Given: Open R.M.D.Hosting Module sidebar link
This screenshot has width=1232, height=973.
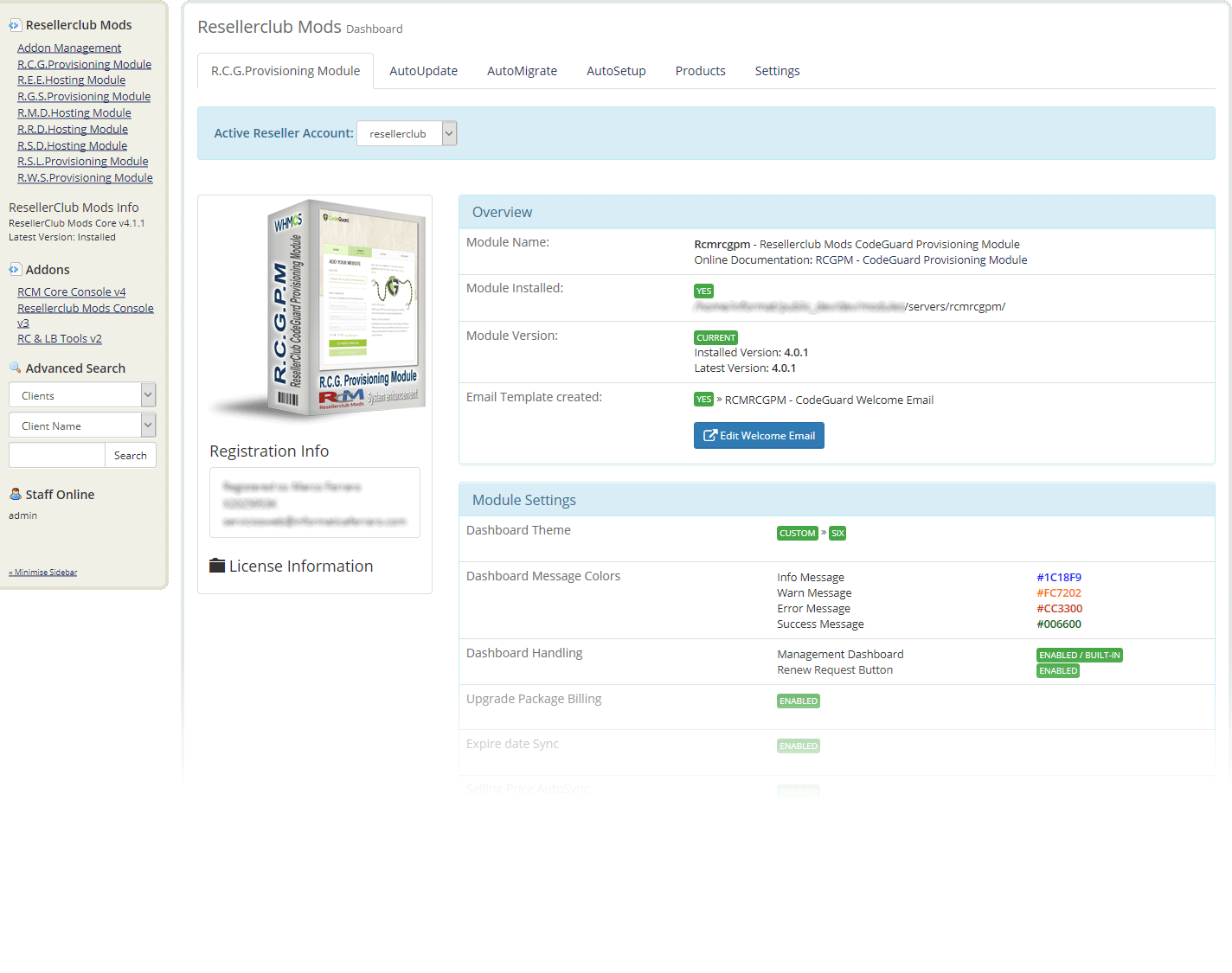Looking at the screenshot, I should 74,112.
